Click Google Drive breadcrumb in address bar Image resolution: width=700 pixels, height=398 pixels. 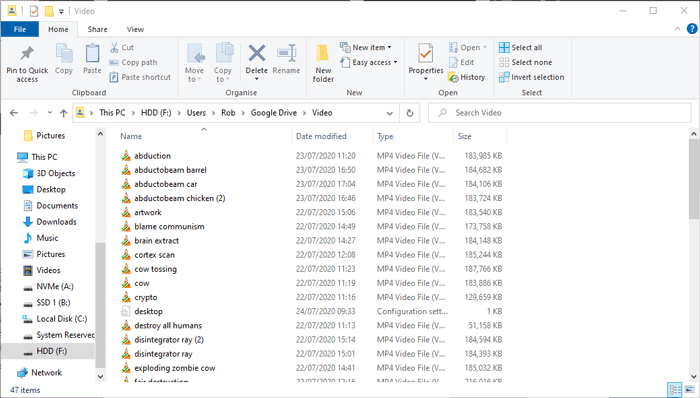click(x=274, y=113)
